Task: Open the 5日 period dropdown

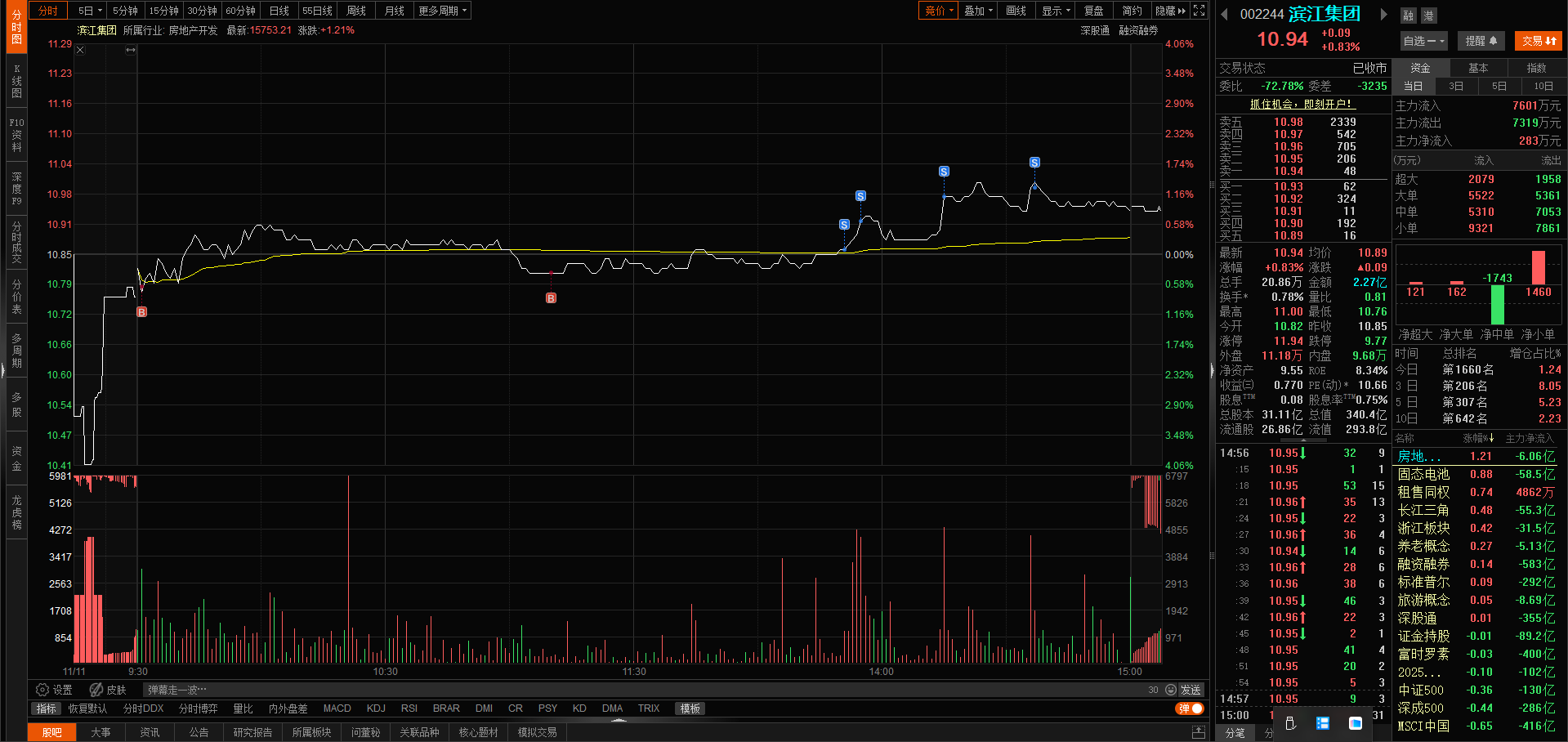Action: click(x=90, y=11)
